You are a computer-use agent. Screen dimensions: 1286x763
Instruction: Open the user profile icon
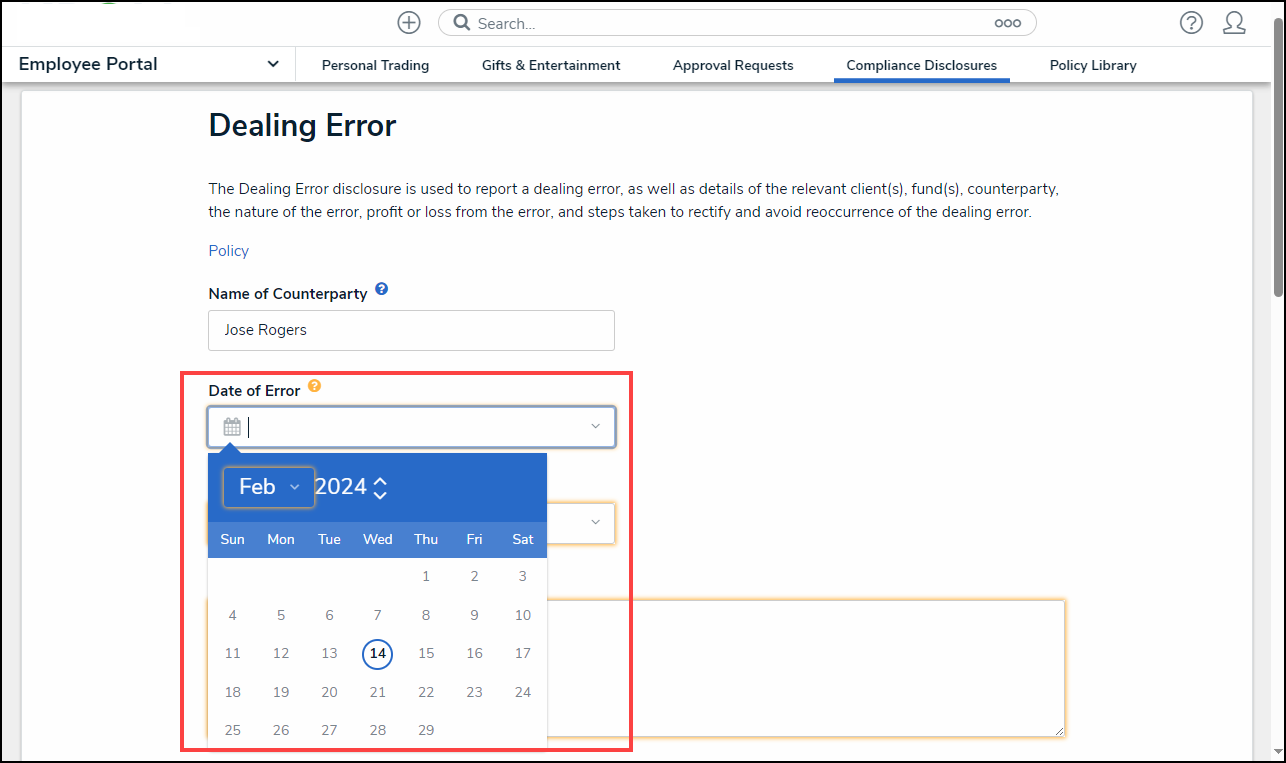[1234, 23]
